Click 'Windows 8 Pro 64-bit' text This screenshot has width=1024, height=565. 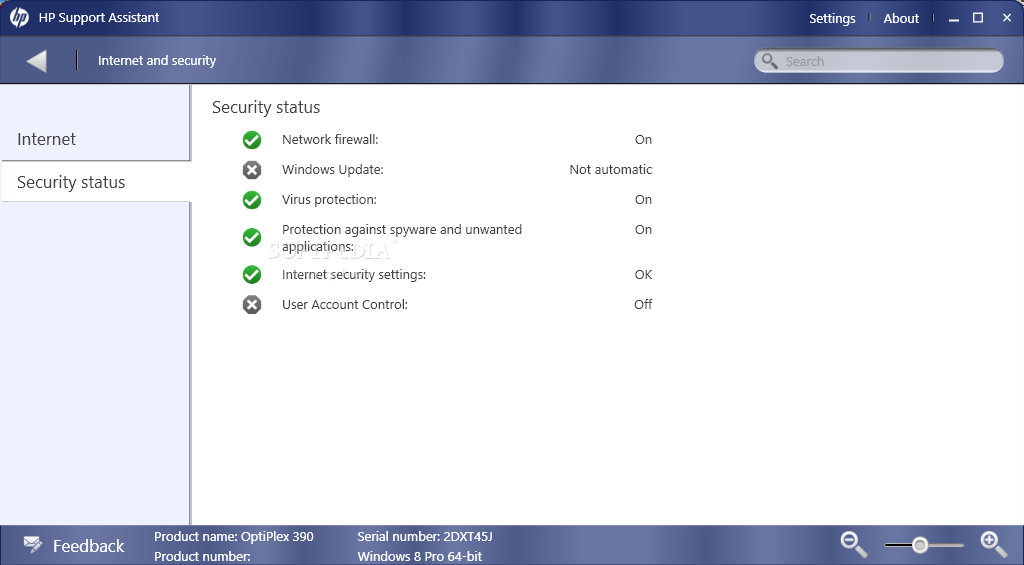pyautogui.click(x=419, y=557)
